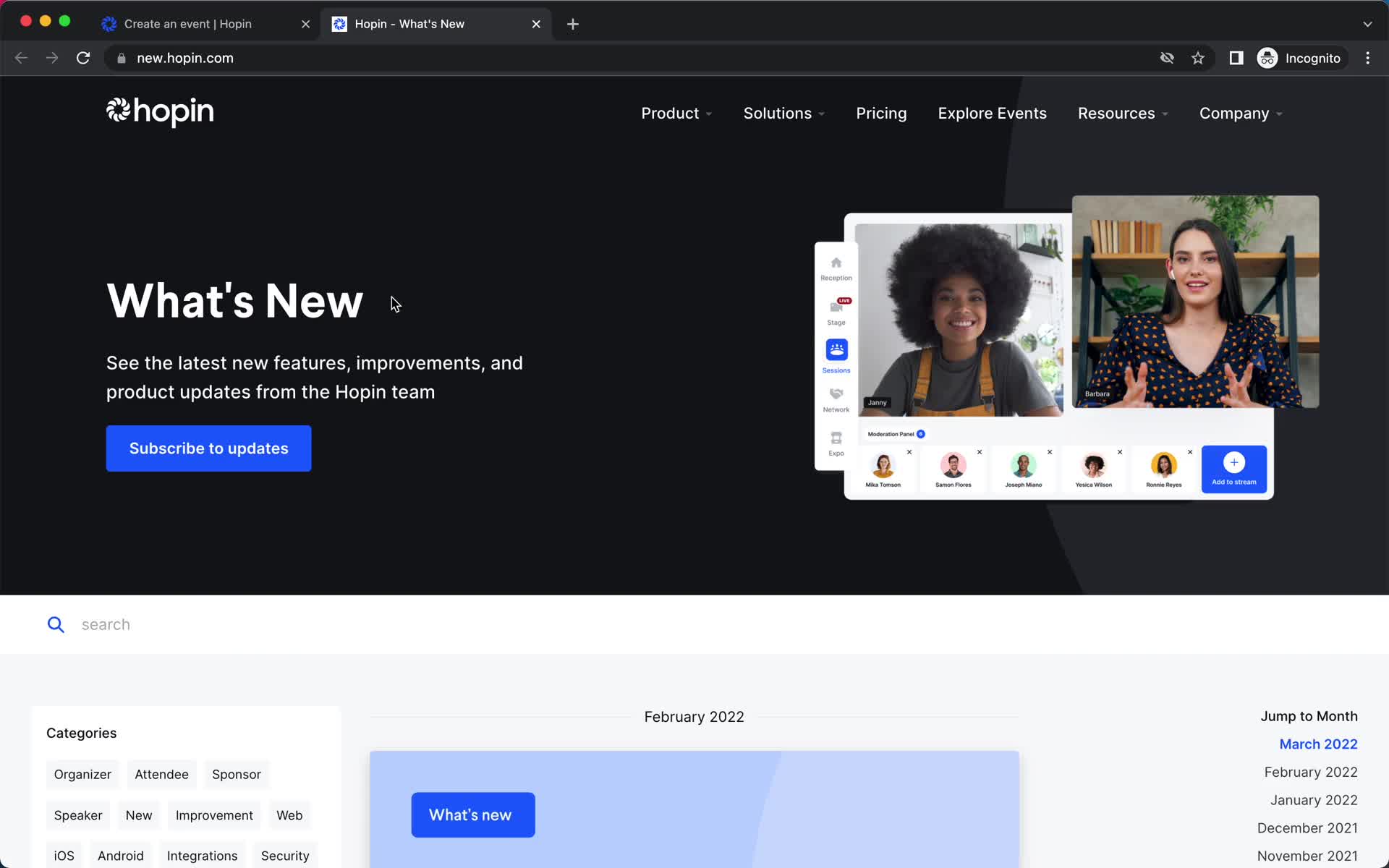The height and width of the screenshot is (868, 1389).
Task: Filter by the iOS category
Action: (x=64, y=856)
